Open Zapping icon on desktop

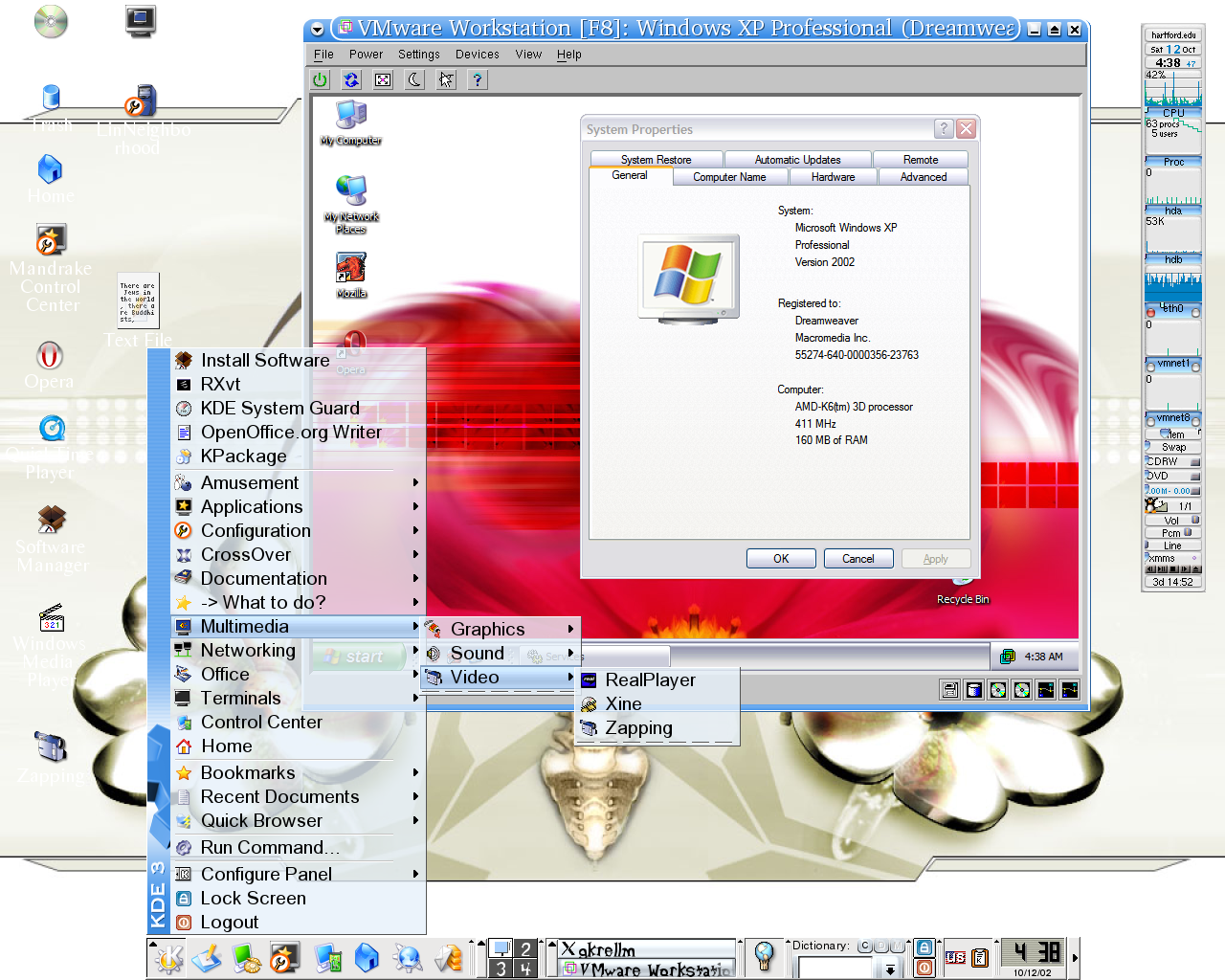(x=50, y=757)
